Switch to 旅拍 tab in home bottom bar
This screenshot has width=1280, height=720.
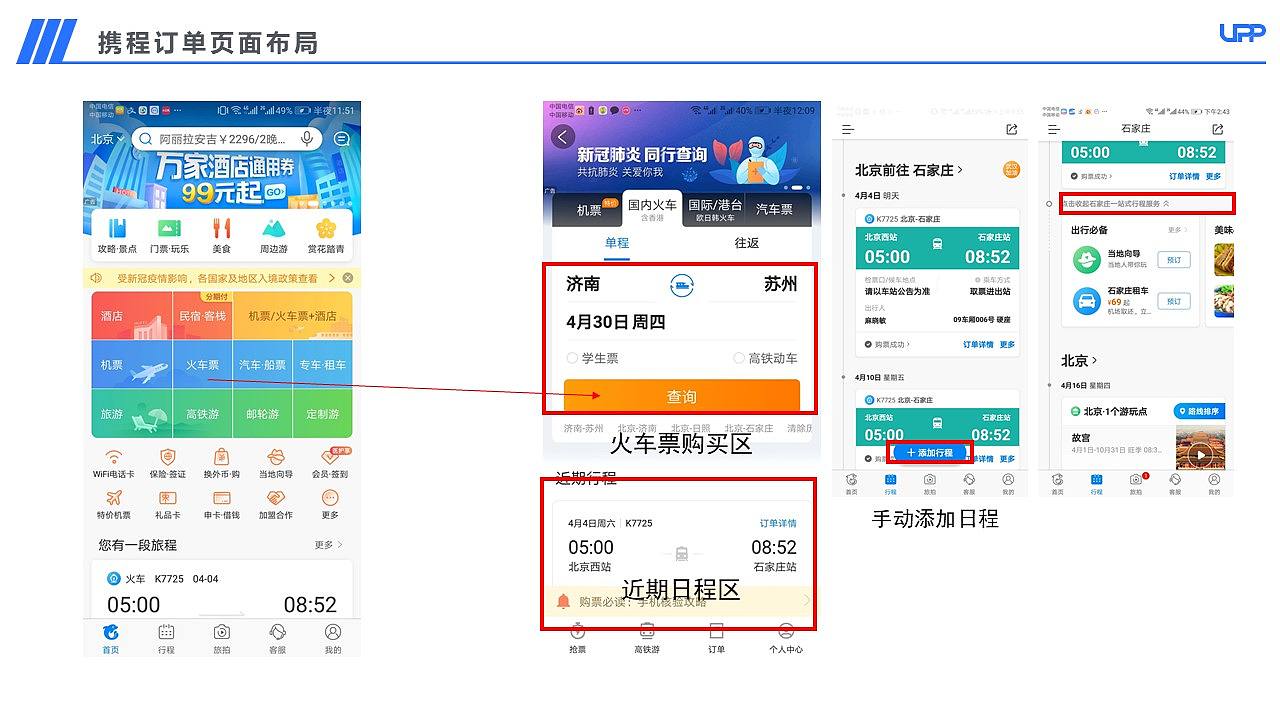click(x=221, y=639)
